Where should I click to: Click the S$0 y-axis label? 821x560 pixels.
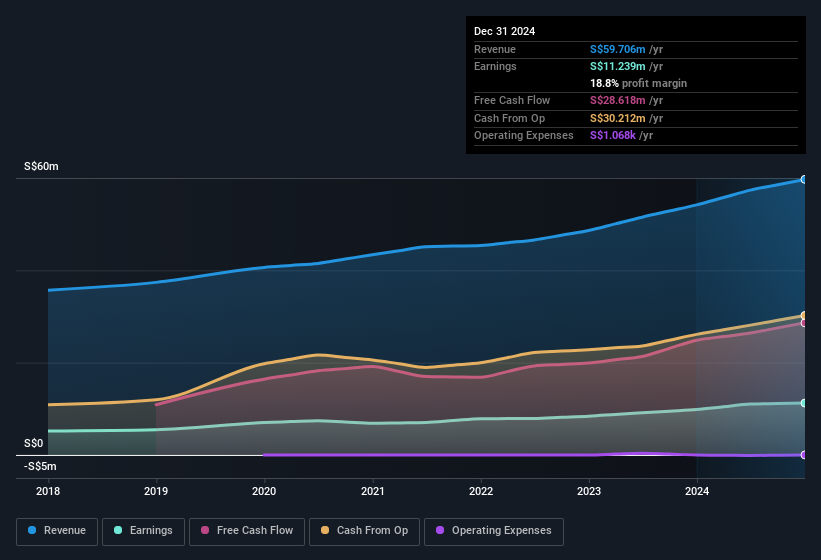pos(34,443)
